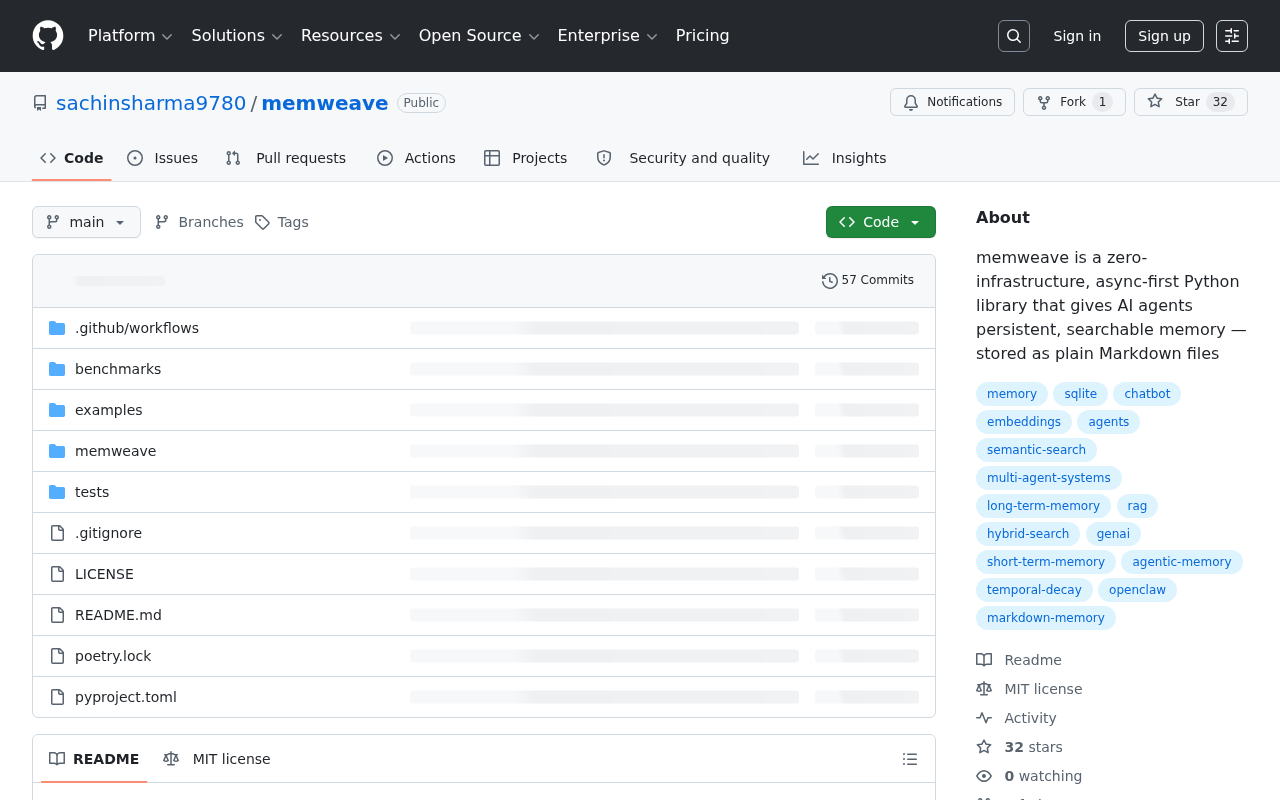View the Branches link
The width and height of the screenshot is (1280, 800).
[199, 222]
